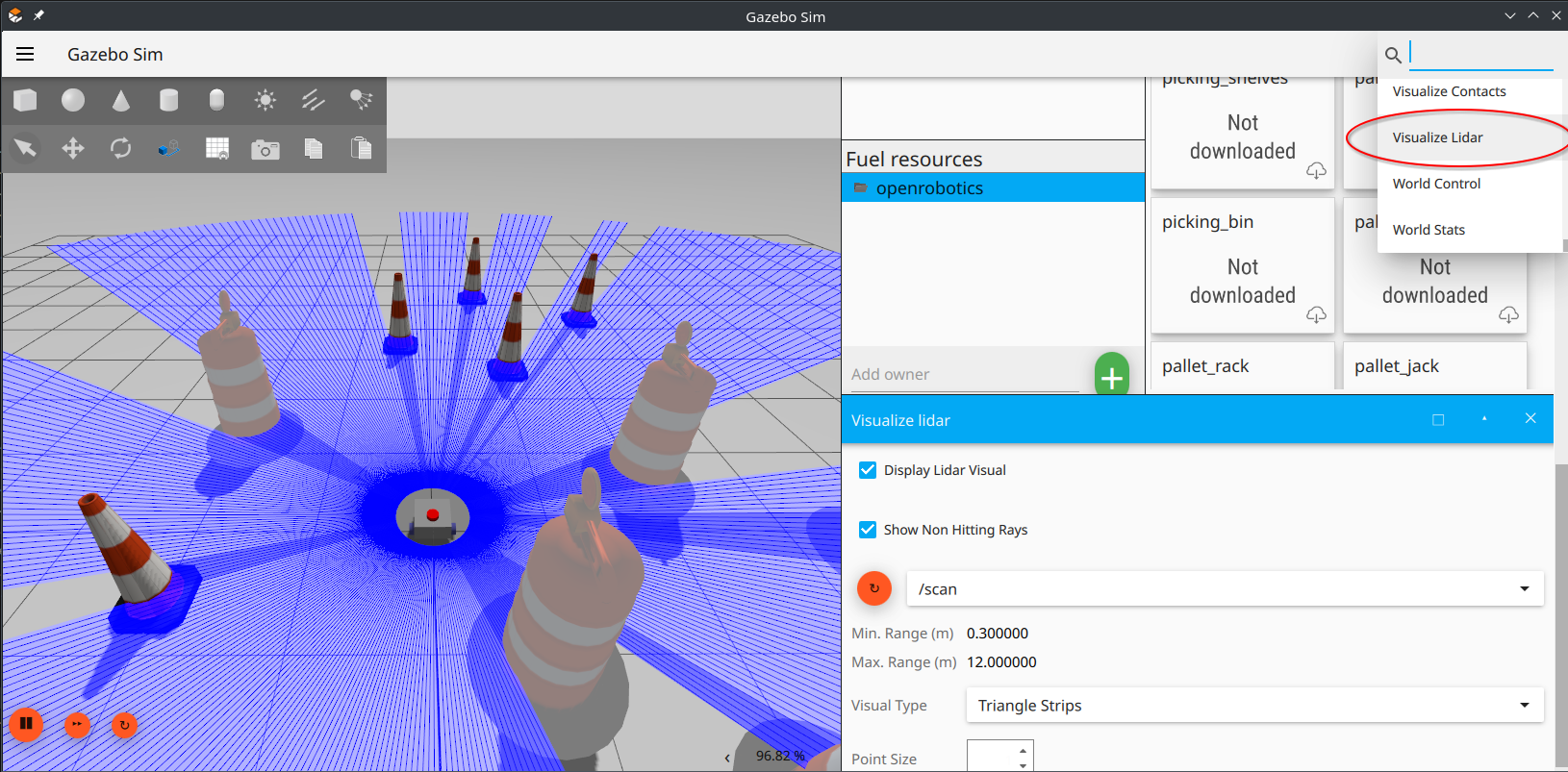Screen dimensions: 1568x772
Task: Open grid snapping settings icon
Action: click(217, 148)
